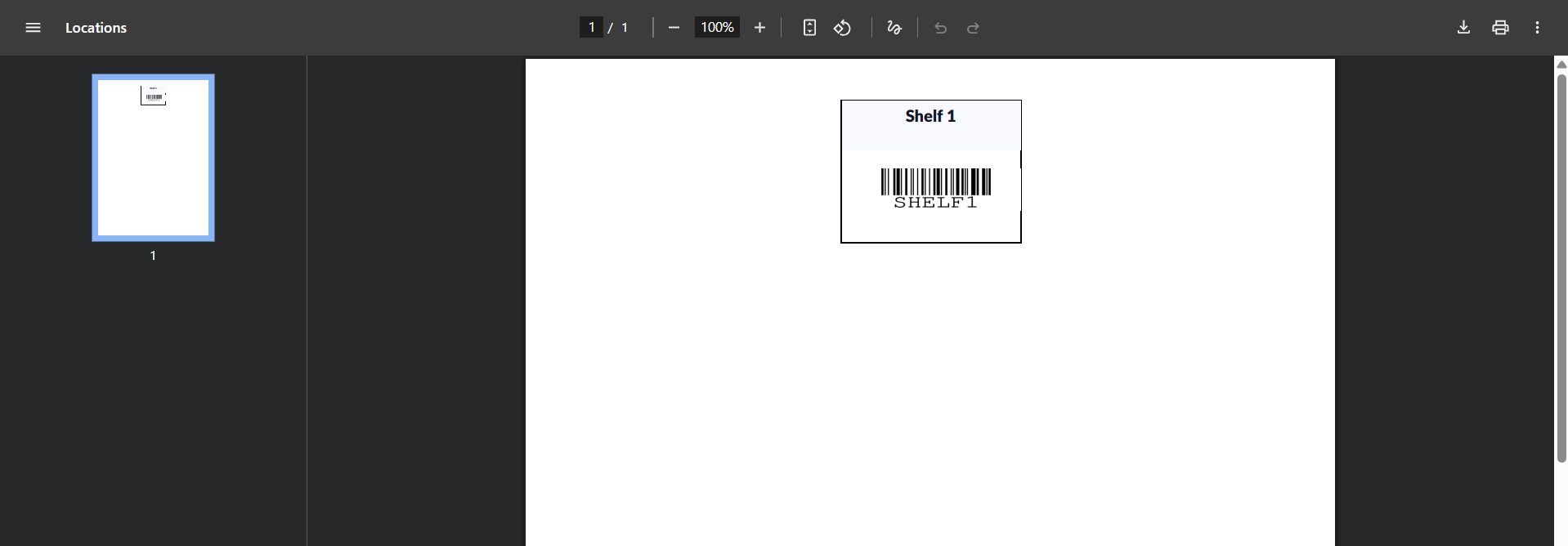The image size is (1568, 546).
Task: Zoom in with the plus icon
Action: tap(759, 28)
